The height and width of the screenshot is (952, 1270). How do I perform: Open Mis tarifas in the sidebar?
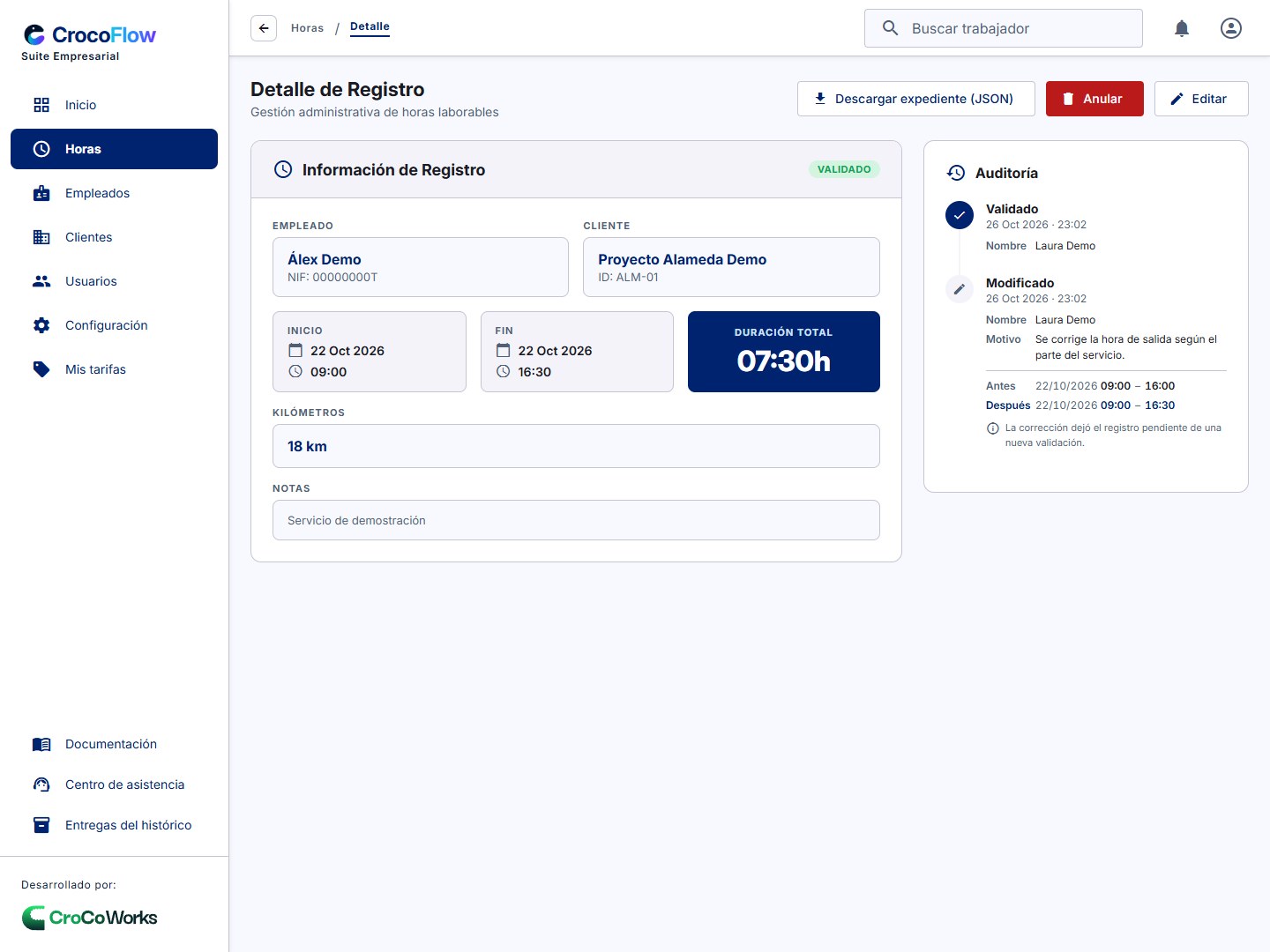[114, 369]
